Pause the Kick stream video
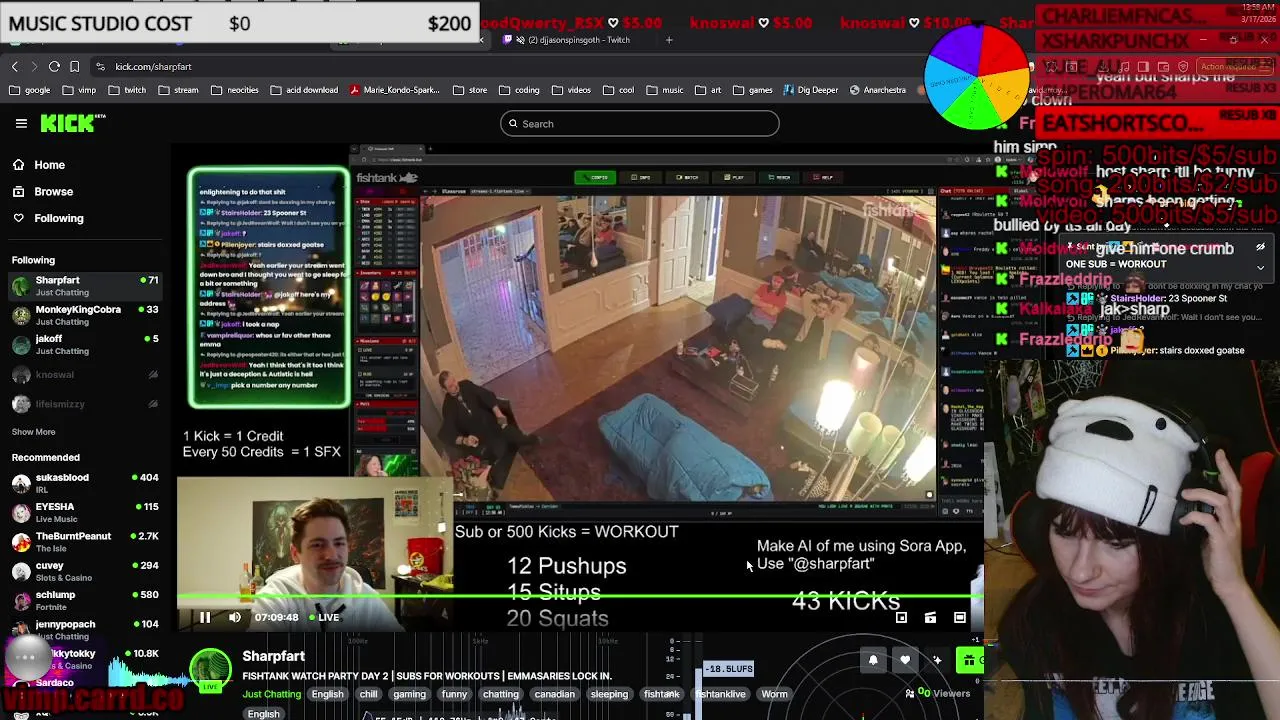This screenshot has width=1280, height=720. point(205,617)
